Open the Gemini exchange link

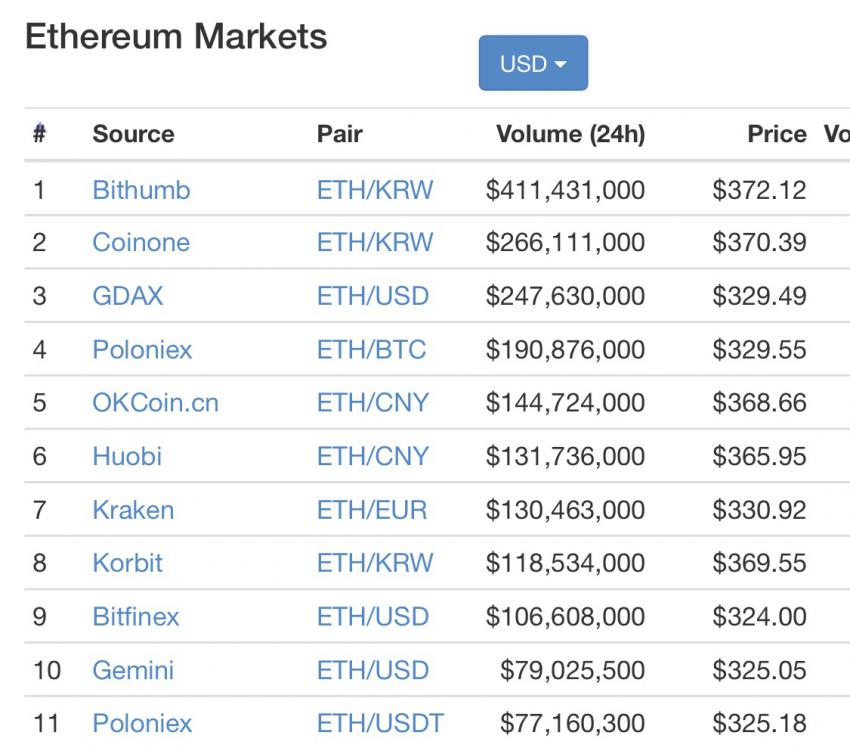click(x=133, y=670)
